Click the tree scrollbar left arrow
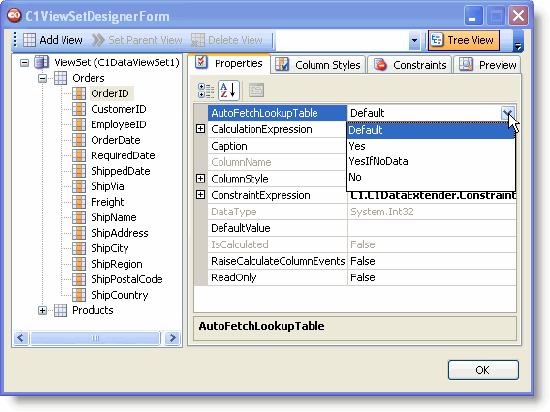The image size is (550, 412). click(x=21, y=338)
